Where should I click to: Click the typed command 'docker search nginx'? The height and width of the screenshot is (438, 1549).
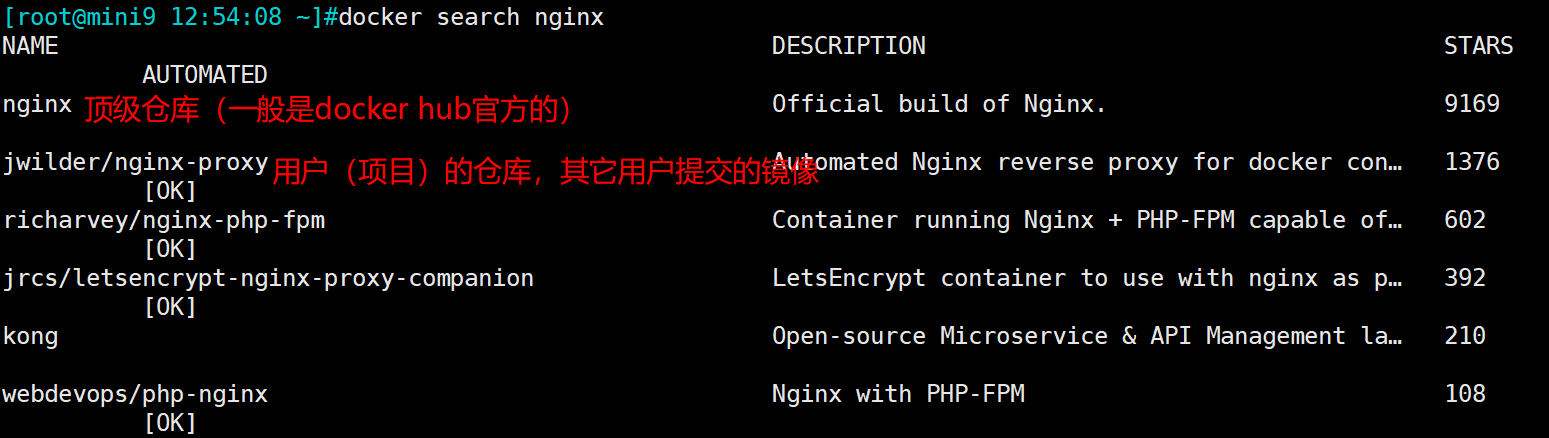click(471, 18)
